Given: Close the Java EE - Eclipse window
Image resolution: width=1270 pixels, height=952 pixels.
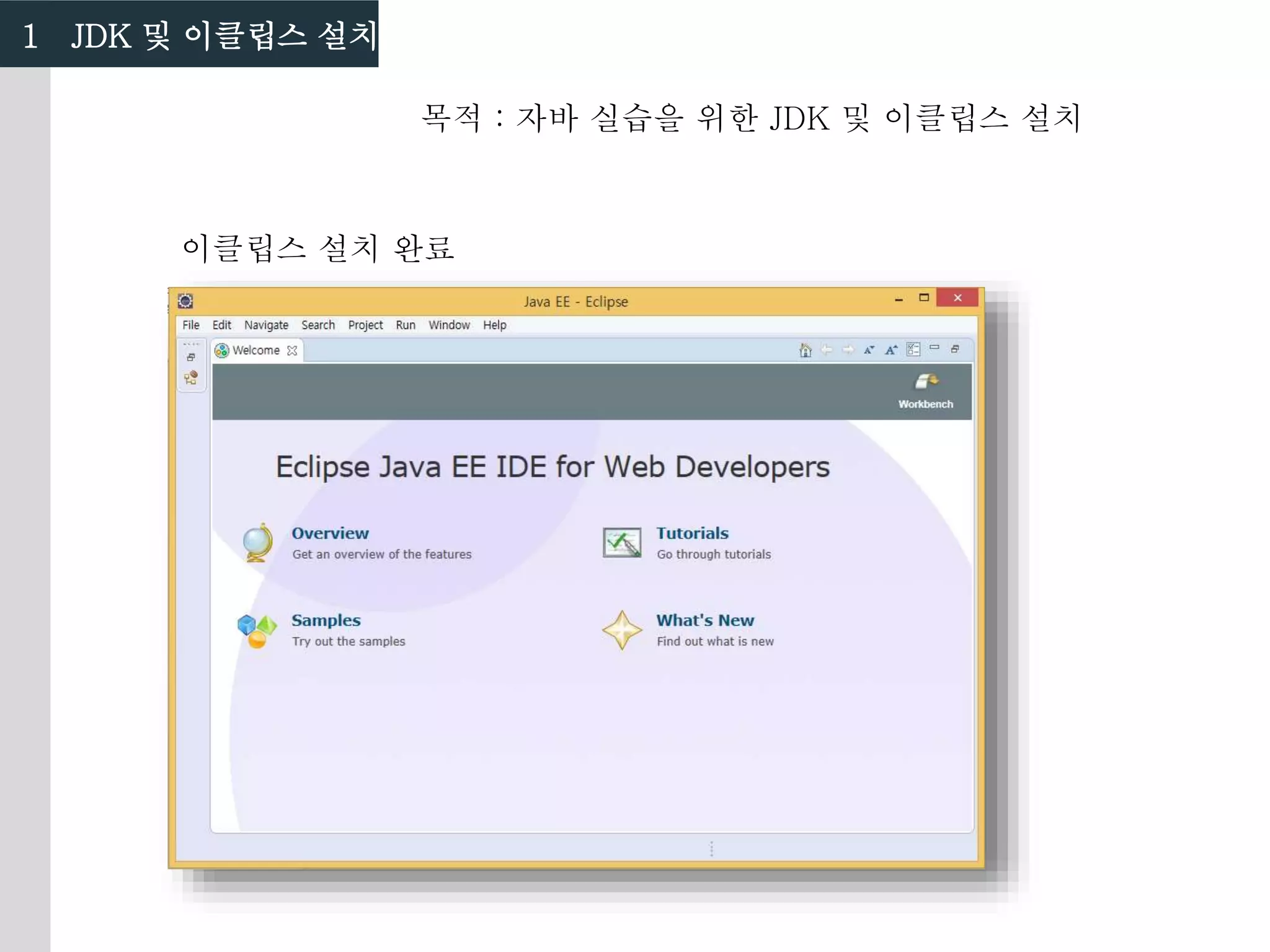Looking at the screenshot, I should click(957, 297).
